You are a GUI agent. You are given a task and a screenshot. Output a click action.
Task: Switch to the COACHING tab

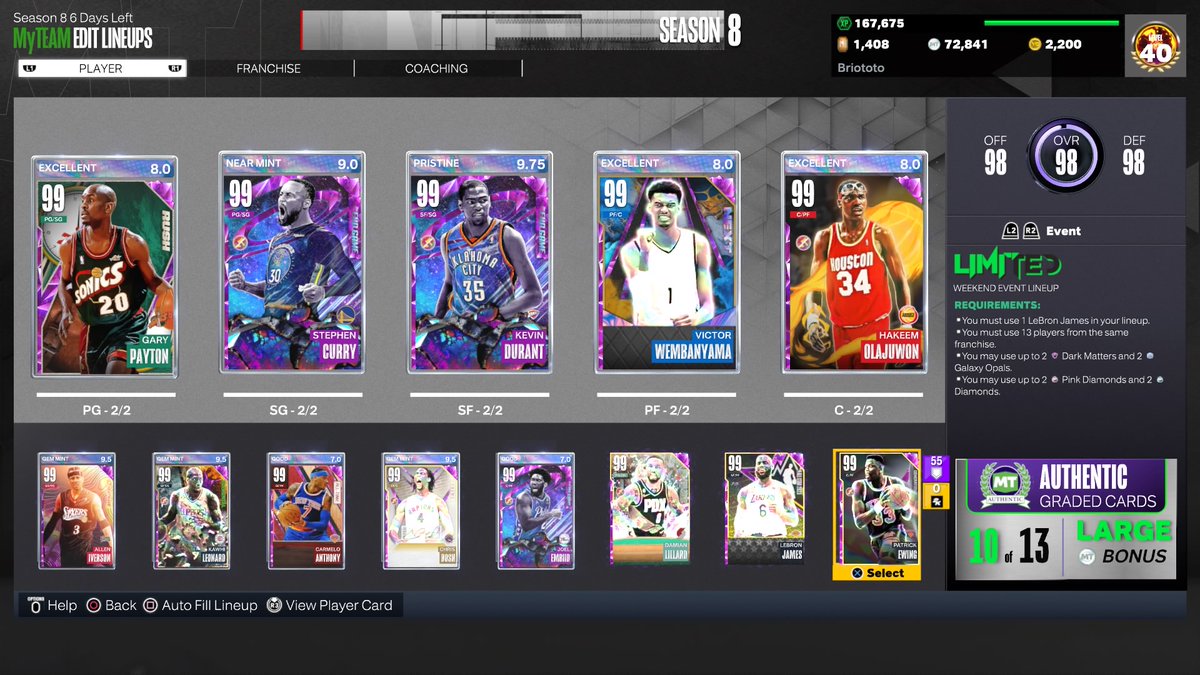click(x=438, y=68)
